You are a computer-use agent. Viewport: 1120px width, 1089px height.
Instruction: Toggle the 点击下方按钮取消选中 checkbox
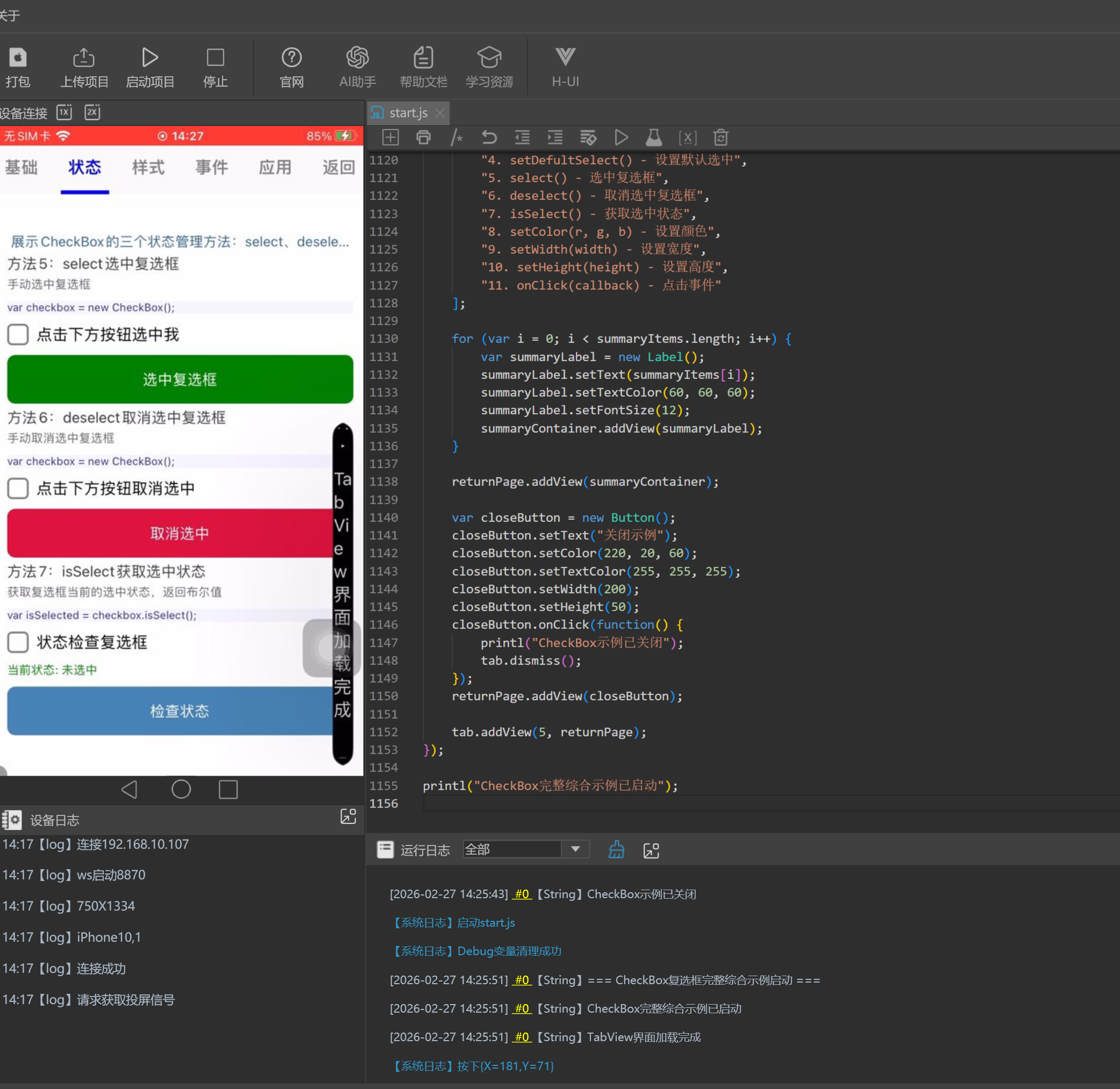[18, 489]
